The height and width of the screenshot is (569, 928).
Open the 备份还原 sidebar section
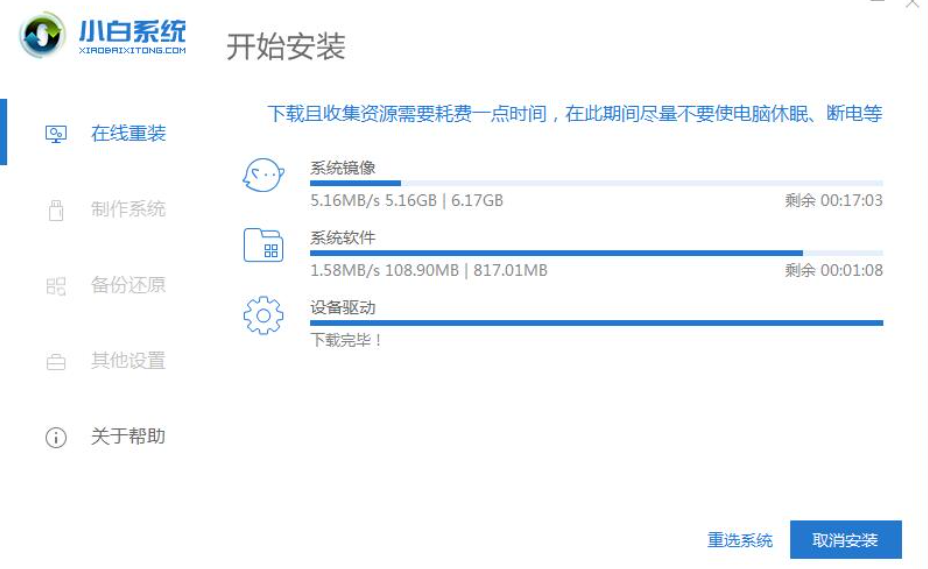128,285
